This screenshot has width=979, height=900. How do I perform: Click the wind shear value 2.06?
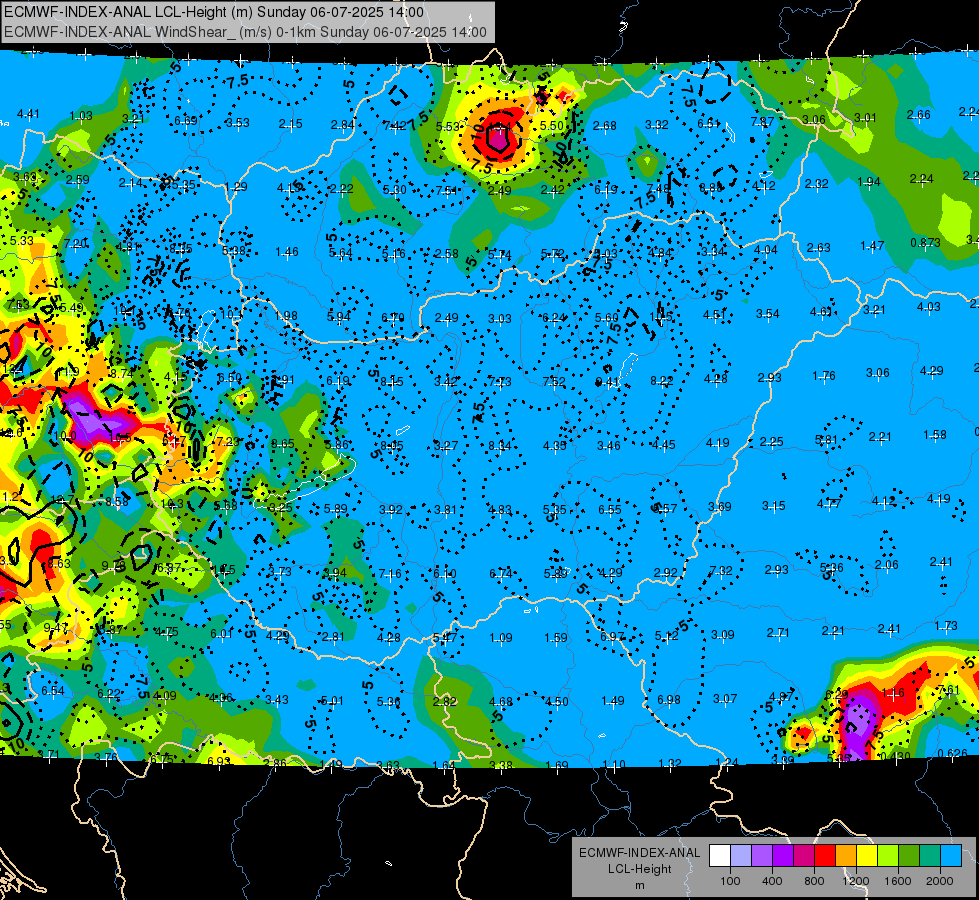tap(887, 565)
